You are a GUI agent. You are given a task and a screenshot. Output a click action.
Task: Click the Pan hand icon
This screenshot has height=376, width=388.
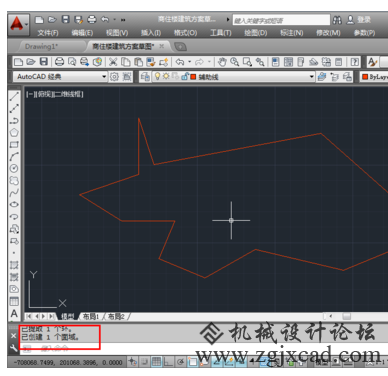pyautogui.click(x=222, y=62)
